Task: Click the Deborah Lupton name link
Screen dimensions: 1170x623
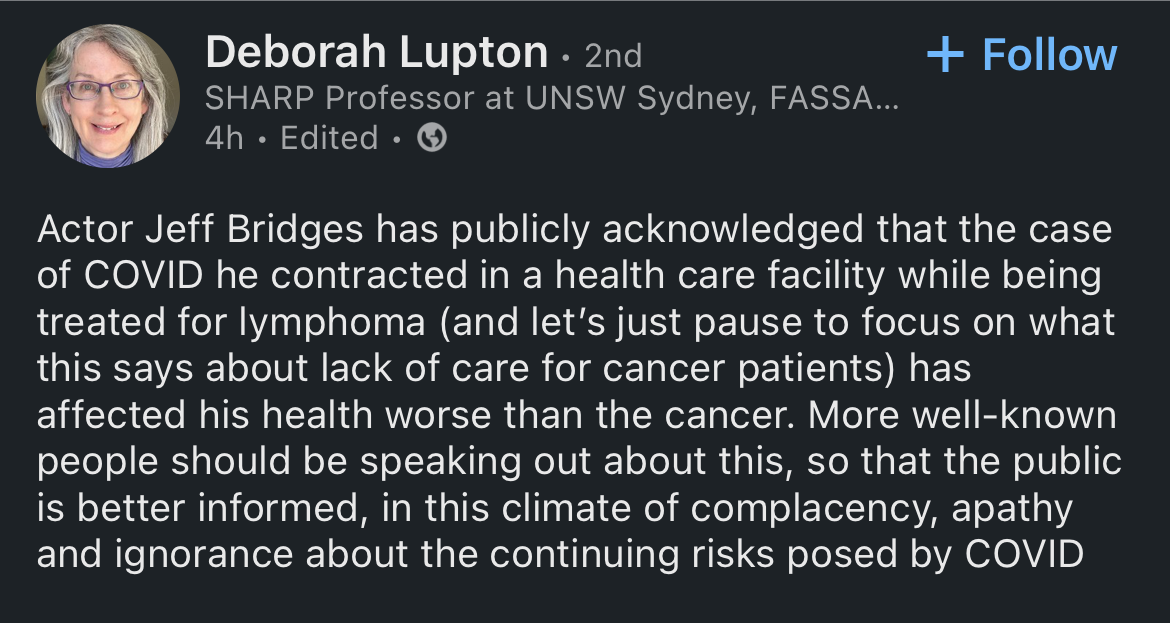Action: pos(377,53)
